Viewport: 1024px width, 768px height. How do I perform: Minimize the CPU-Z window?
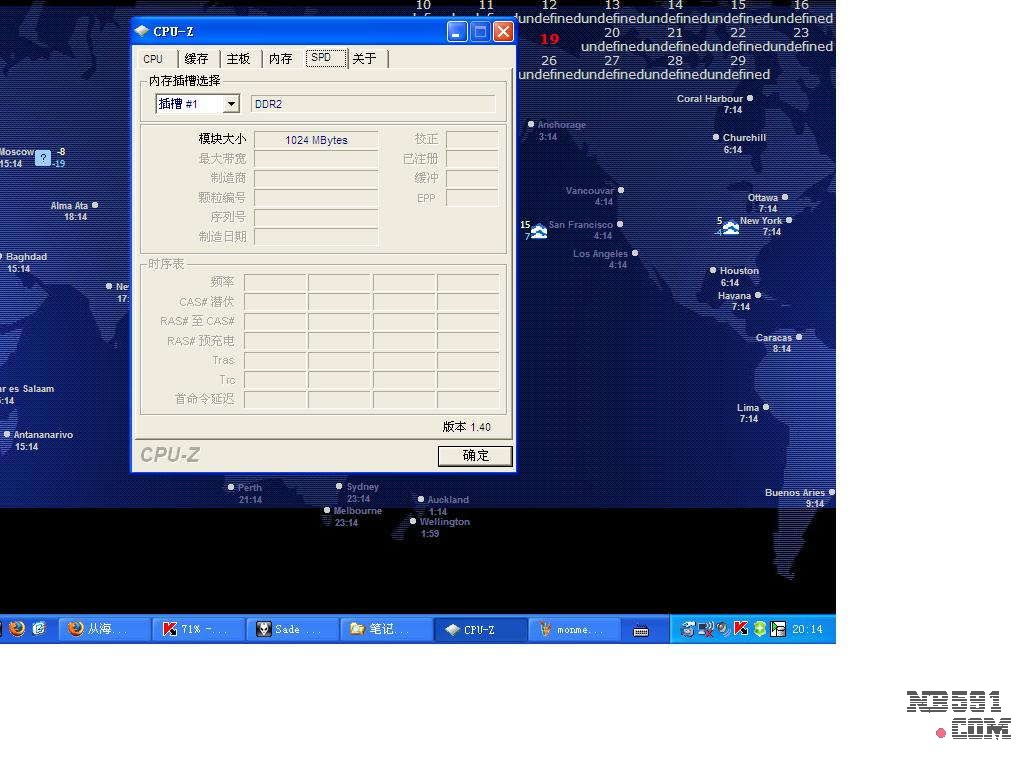457,32
